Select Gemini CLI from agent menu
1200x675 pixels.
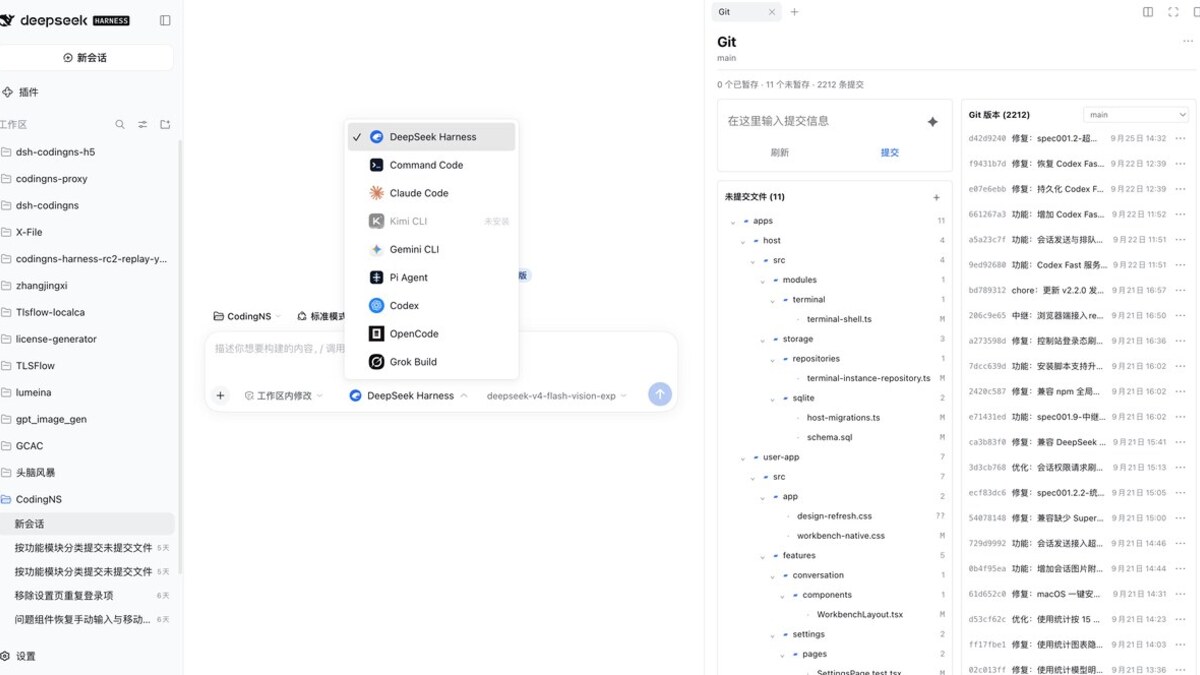tap(431, 249)
